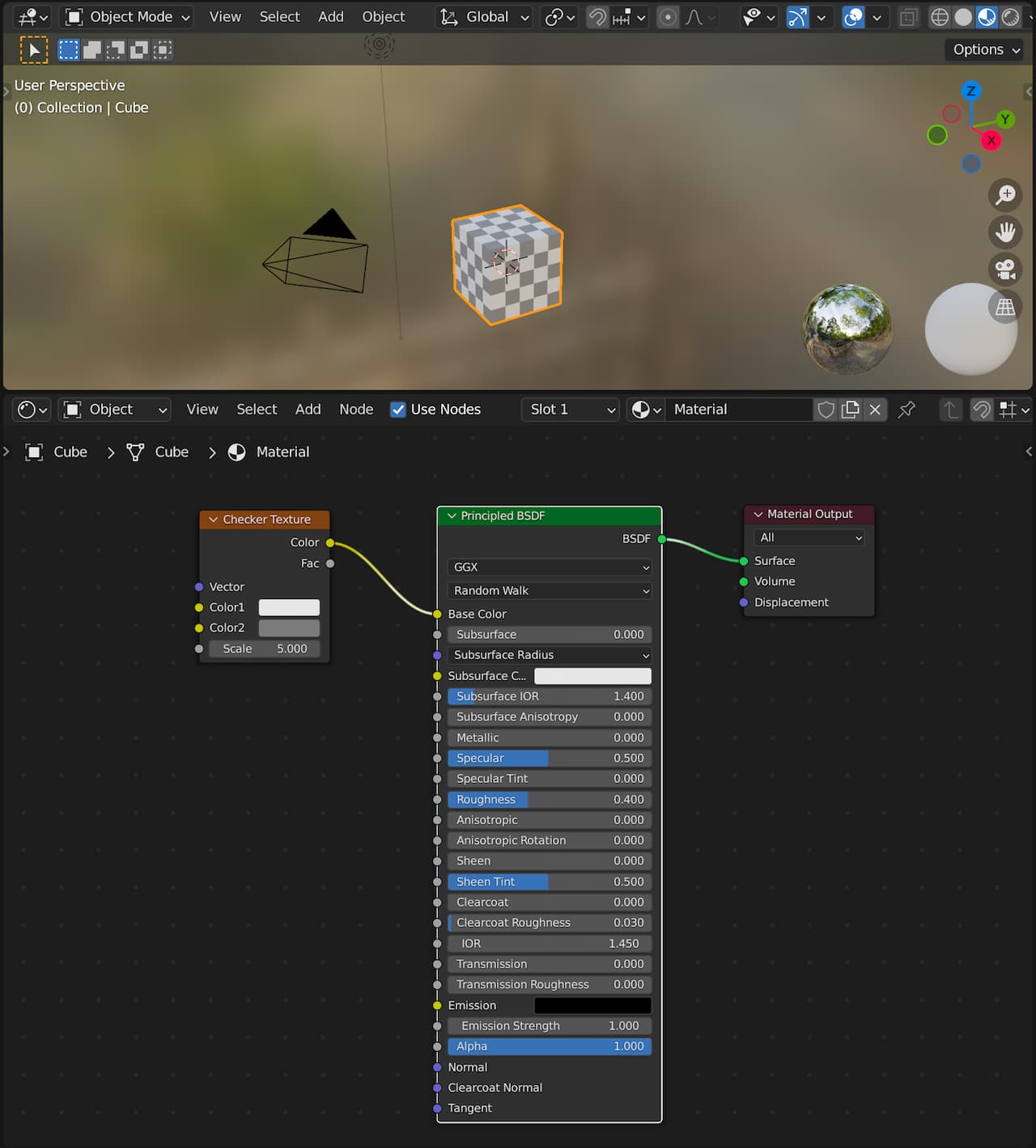Toggle proportional editing in viewport header
Image resolution: width=1036 pixels, height=1148 pixels.
[668, 17]
